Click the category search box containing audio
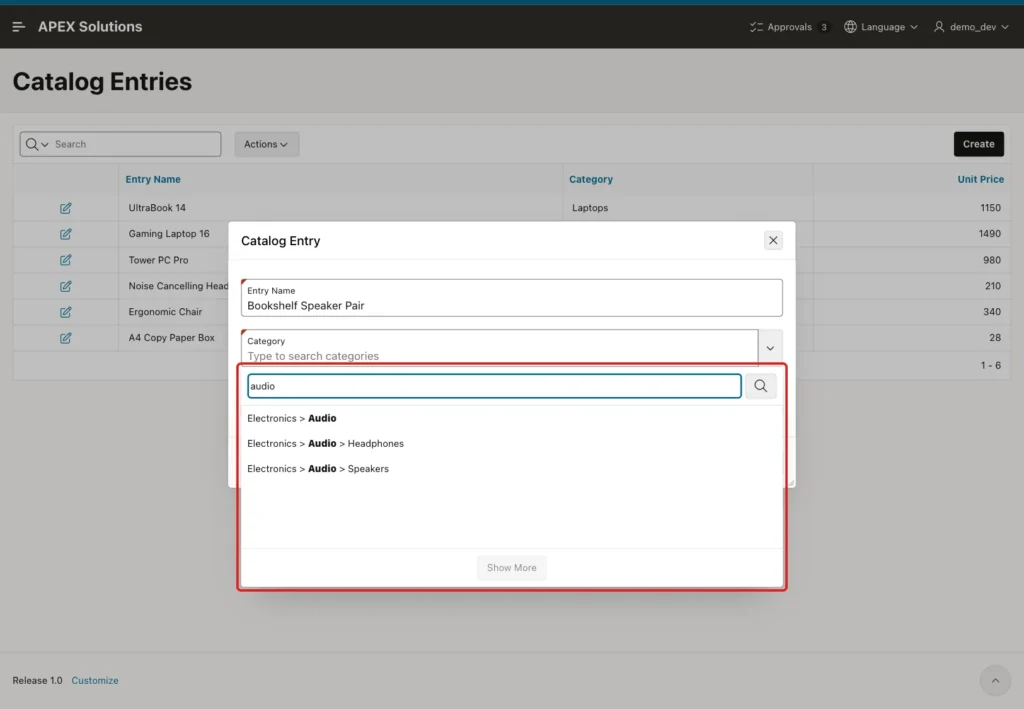 point(494,386)
